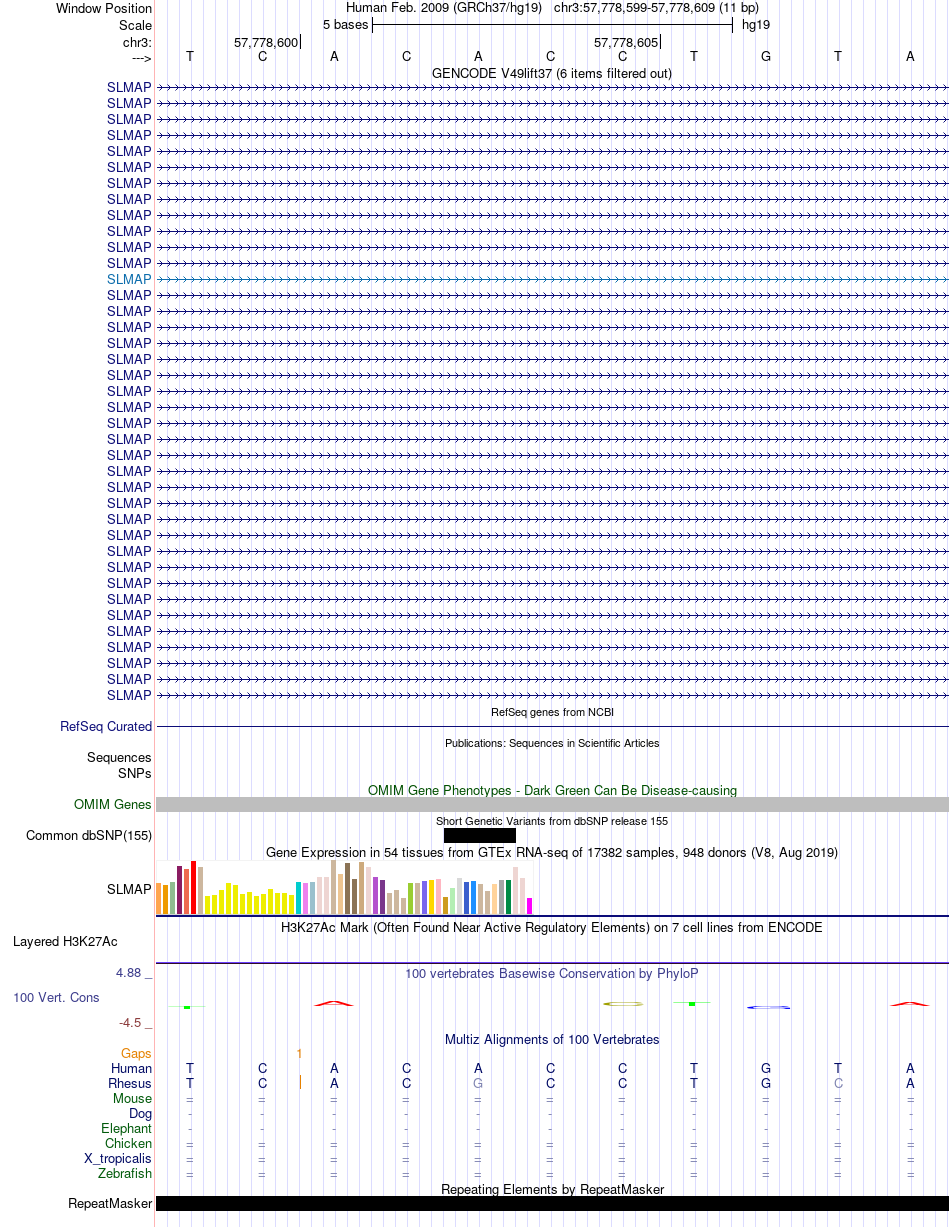This screenshot has height=1227, width=950.
Task: Click the '5 bases' scale bar label
Action: (345, 24)
